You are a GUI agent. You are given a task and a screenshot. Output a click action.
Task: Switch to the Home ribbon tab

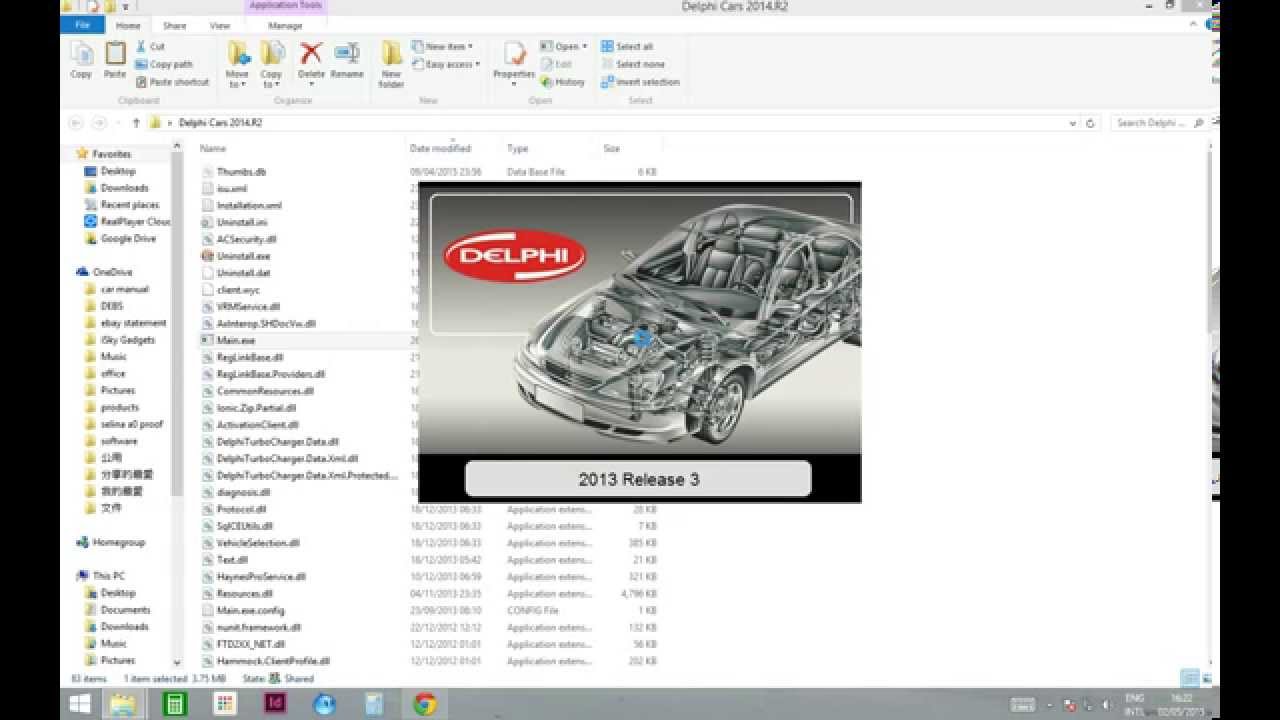coord(128,26)
